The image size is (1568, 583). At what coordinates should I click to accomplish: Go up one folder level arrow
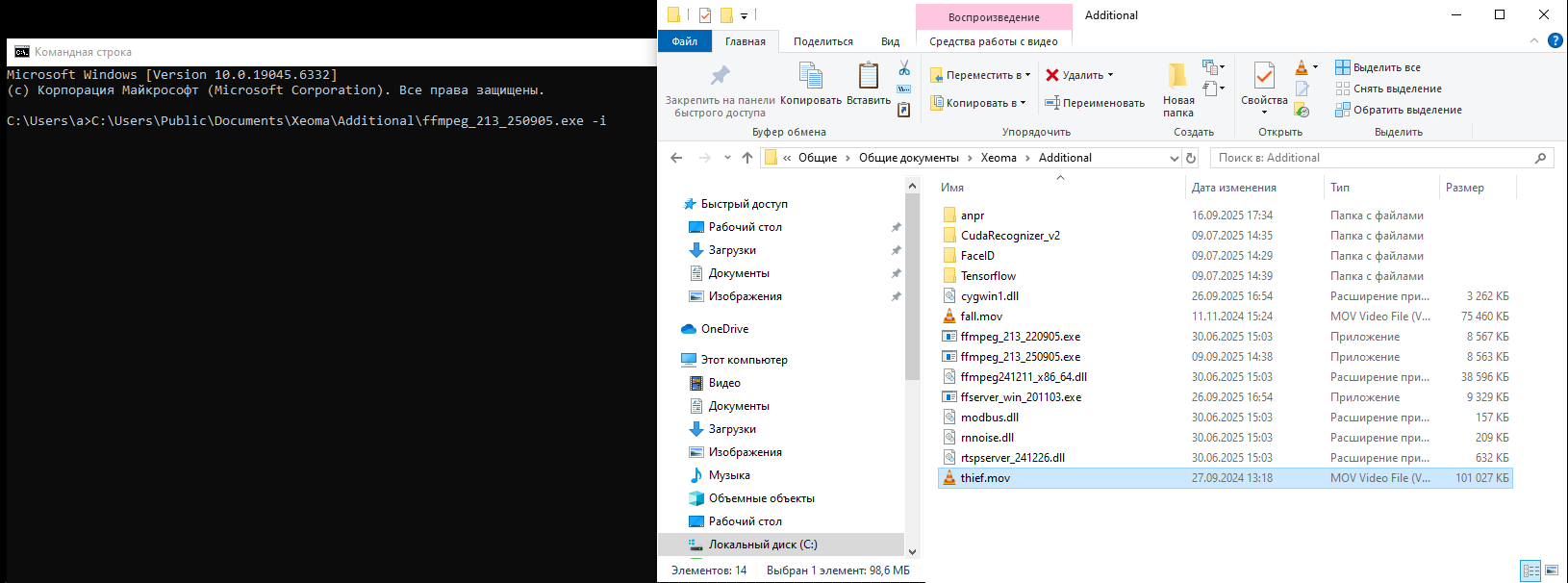[x=747, y=158]
